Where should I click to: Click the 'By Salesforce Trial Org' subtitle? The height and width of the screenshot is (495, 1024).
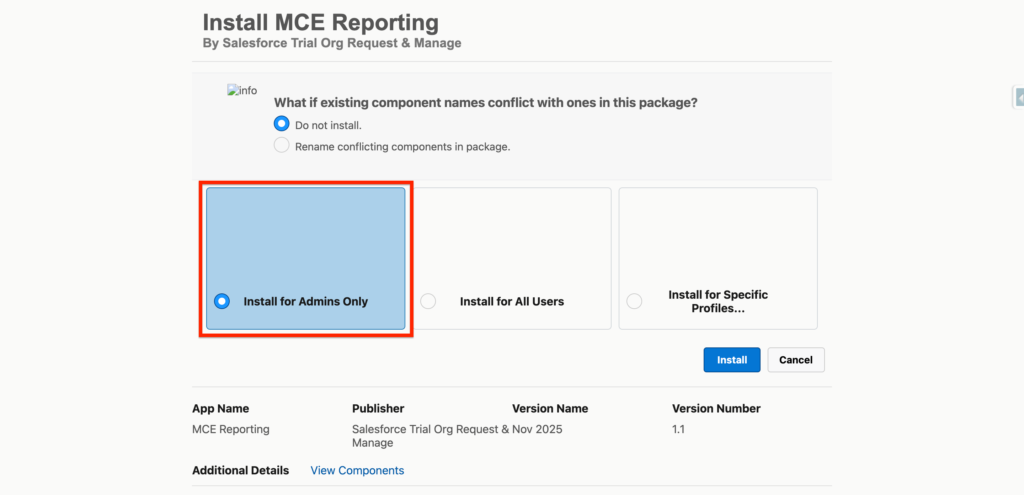(x=331, y=44)
